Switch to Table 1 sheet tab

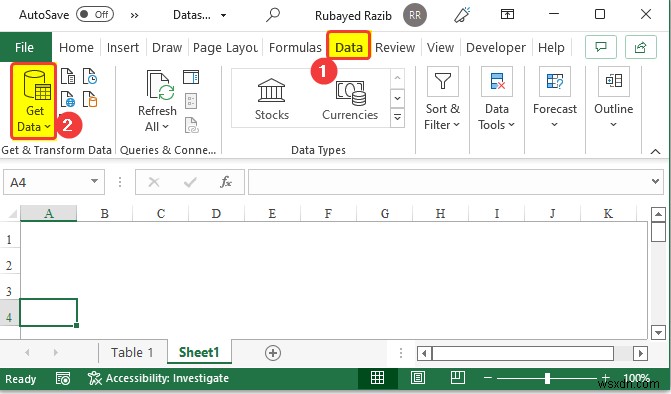coord(132,353)
